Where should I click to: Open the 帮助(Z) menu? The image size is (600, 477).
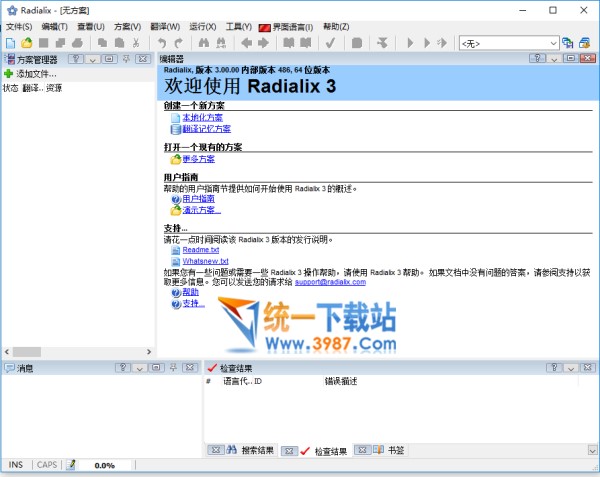tap(336, 27)
